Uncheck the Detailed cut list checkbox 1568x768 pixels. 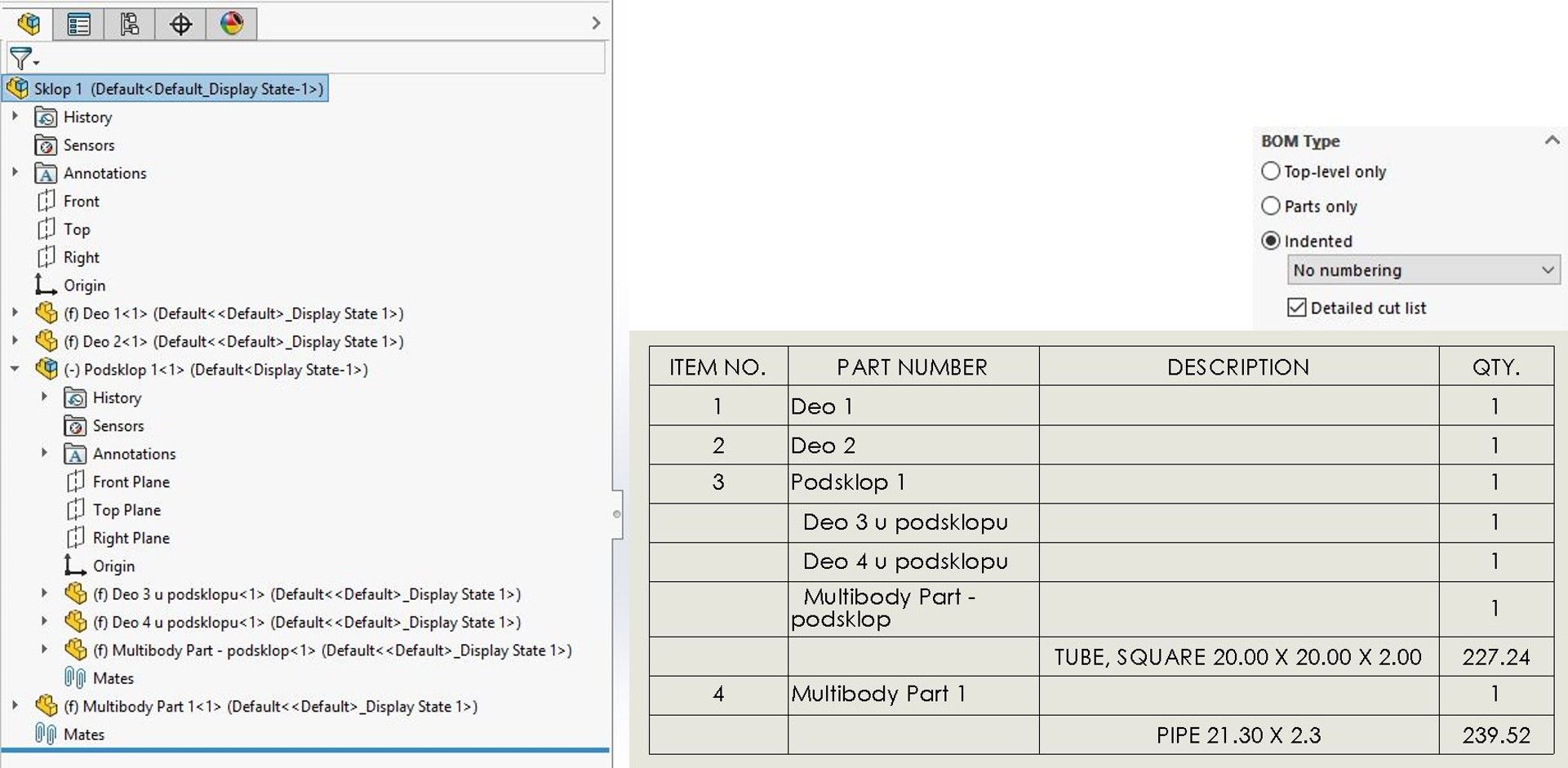click(x=1296, y=308)
